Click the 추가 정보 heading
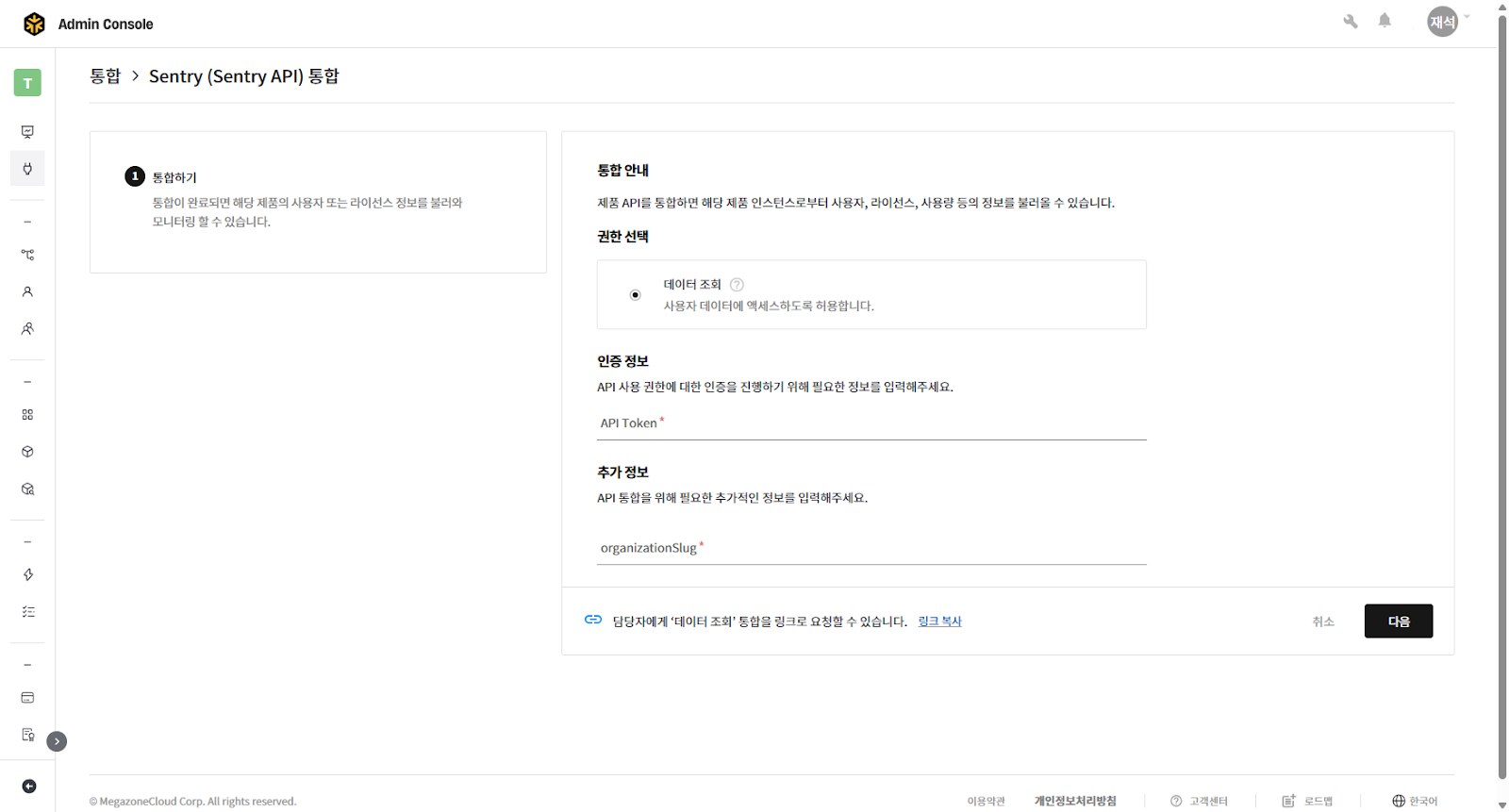Screen dimensions: 1509x812 (x=622, y=472)
